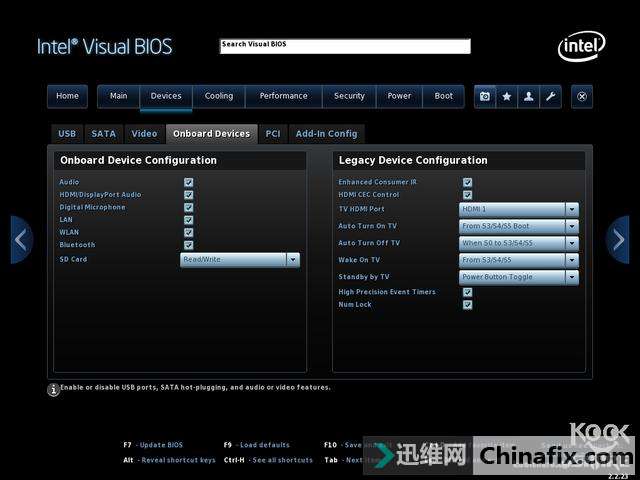This screenshot has height=480, width=640.
Task: Click the Standby by TV label
Action: point(364,277)
